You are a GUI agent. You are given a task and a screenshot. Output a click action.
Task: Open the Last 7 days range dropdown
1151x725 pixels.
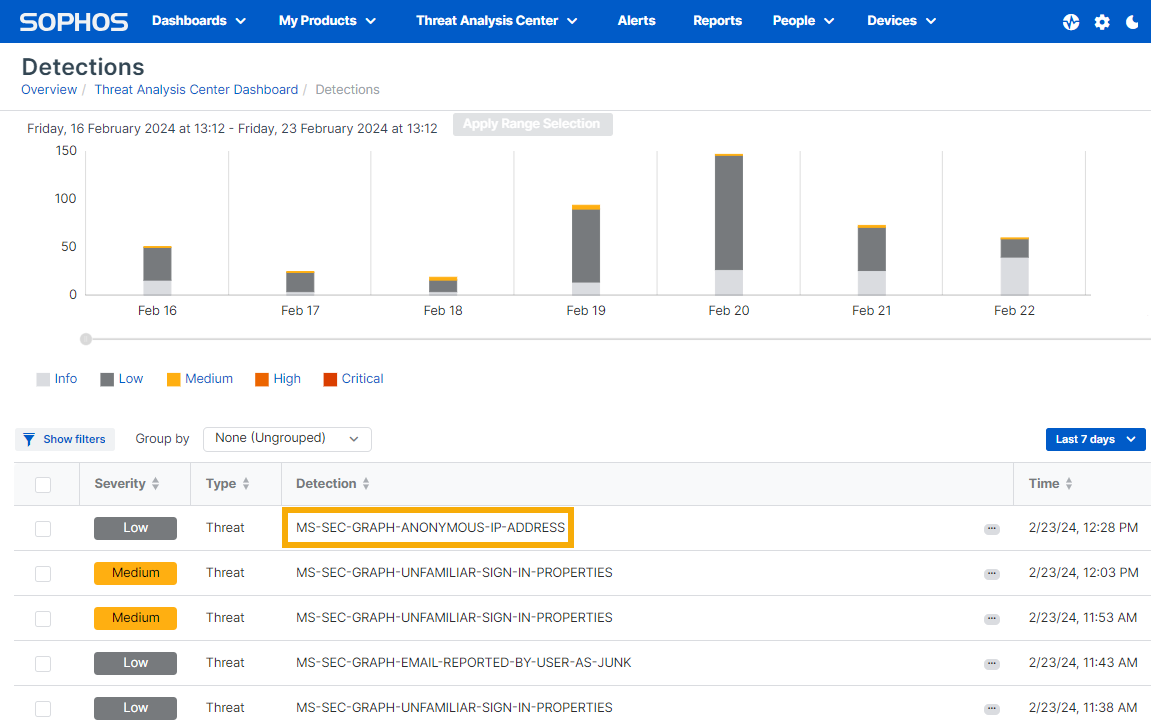[x=1095, y=440]
